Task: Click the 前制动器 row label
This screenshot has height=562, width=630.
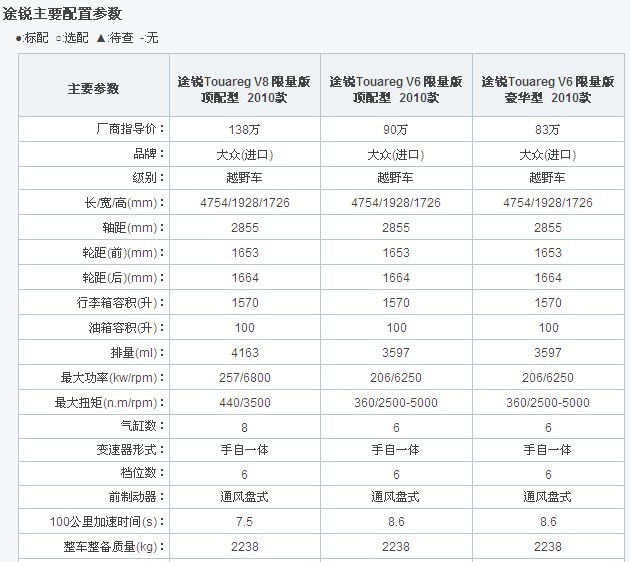Action: pyautogui.click(x=137, y=497)
